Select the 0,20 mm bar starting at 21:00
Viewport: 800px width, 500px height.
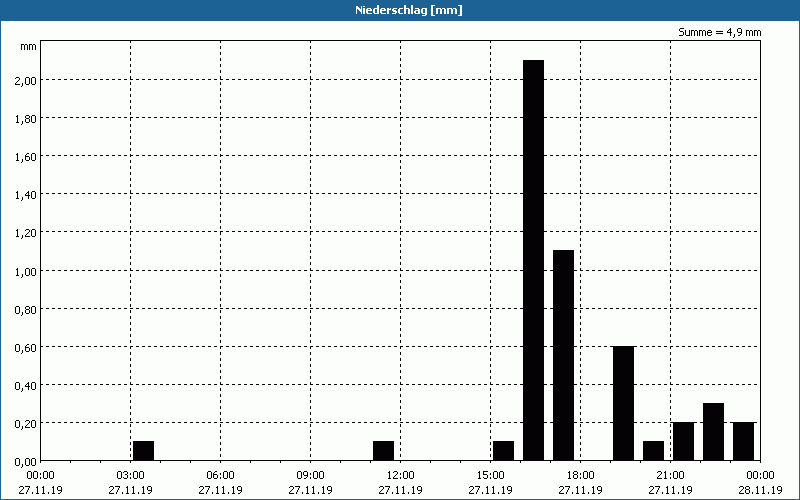(x=684, y=441)
